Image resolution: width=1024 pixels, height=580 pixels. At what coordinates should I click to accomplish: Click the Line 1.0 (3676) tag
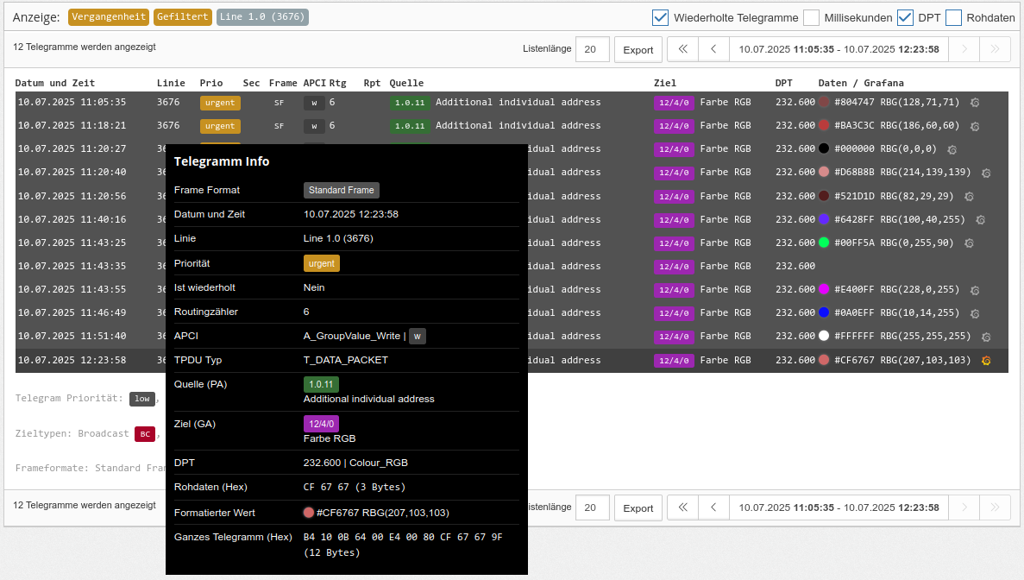[x=263, y=17]
